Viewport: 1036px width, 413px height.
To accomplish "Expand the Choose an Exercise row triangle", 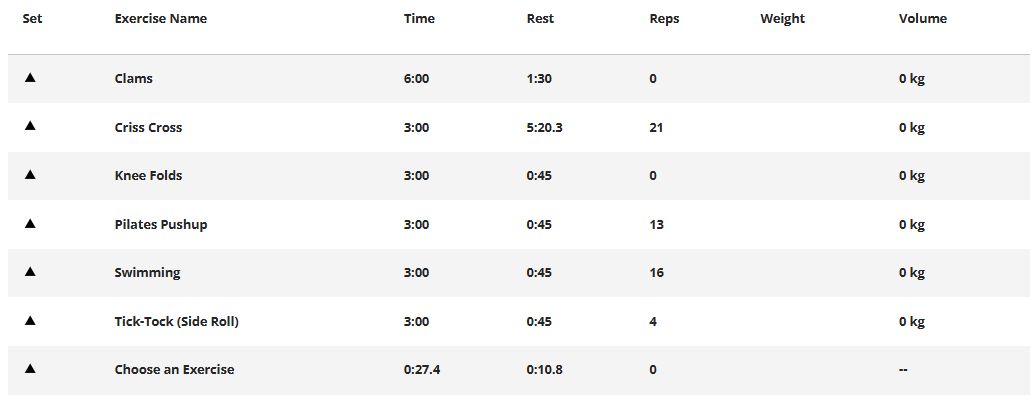I will pyautogui.click(x=30, y=369).
